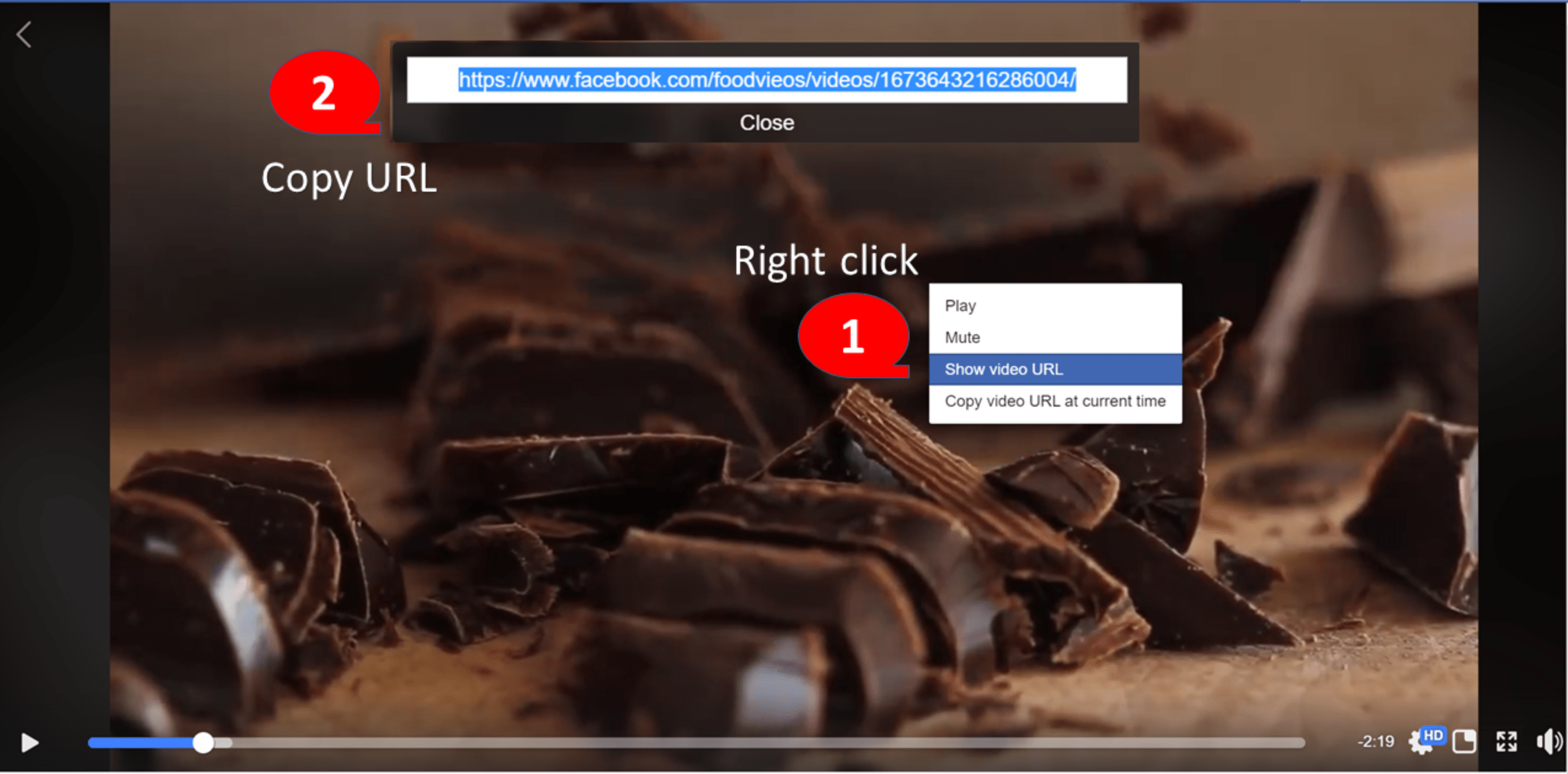Screen dimensions: 1568x774
Task: Choose Mute from the context menu
Action: point(1055,337)
